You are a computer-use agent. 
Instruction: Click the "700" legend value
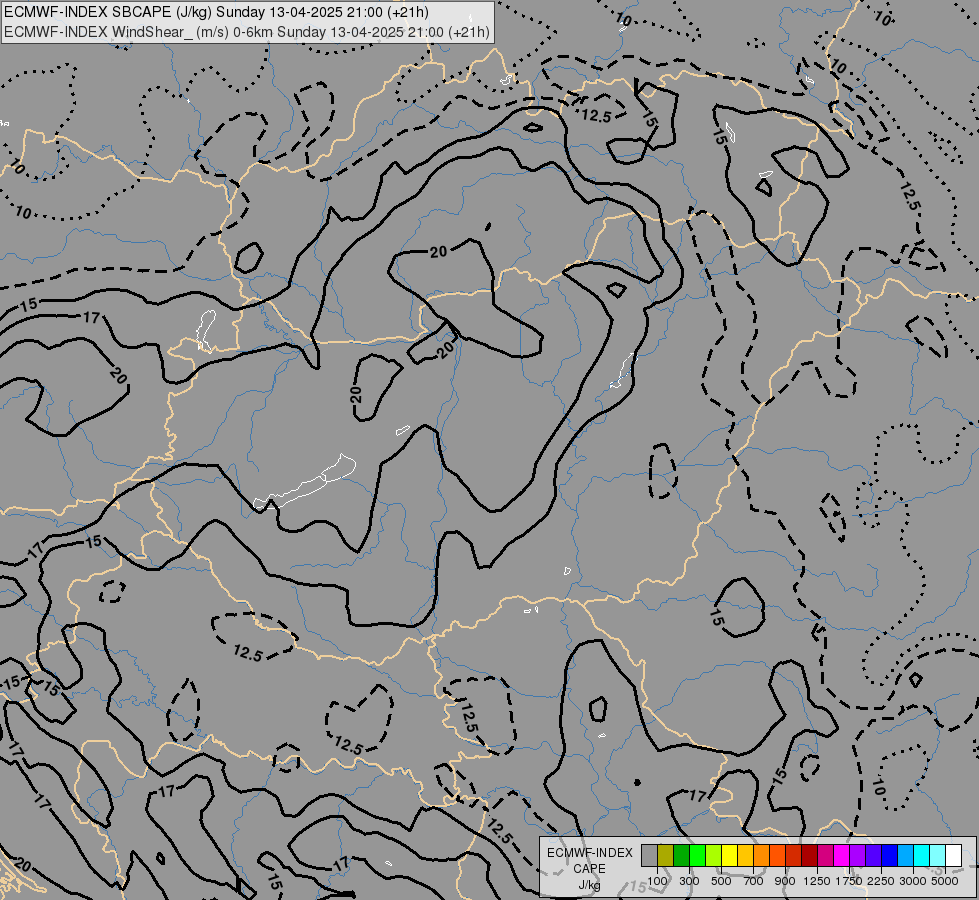pyautogui.click(x=754, y=881)
